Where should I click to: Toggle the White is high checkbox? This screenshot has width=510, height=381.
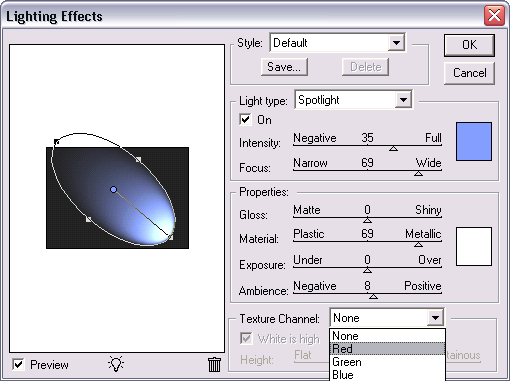(246, 338)
